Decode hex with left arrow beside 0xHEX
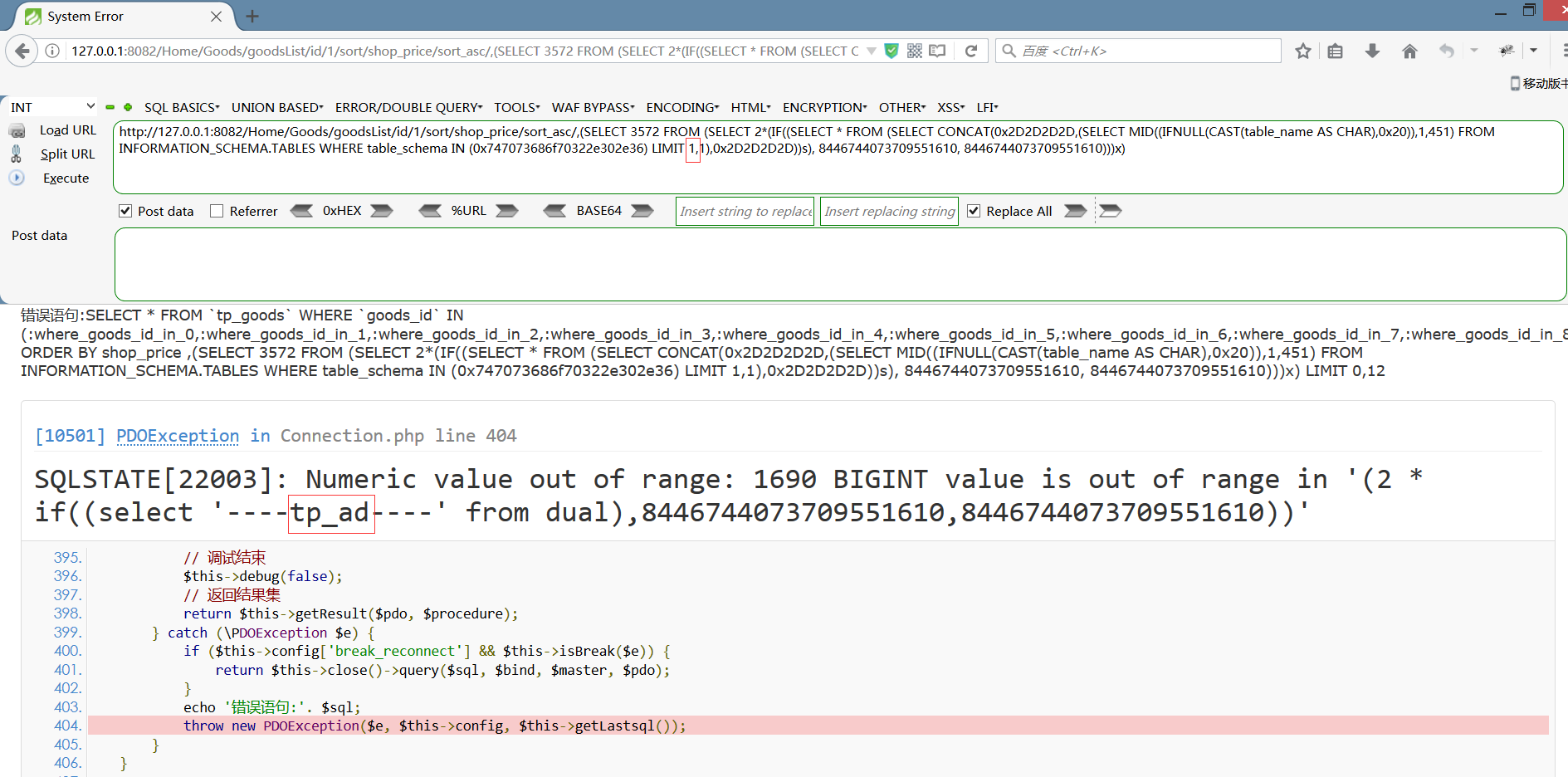The width and height of the screenshot is (1568, 777). coord(301,211)
